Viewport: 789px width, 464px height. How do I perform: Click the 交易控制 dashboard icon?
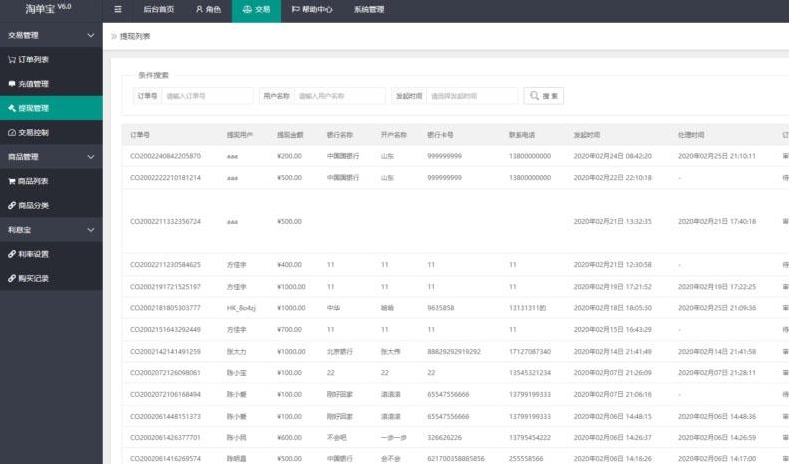[11, 133]
